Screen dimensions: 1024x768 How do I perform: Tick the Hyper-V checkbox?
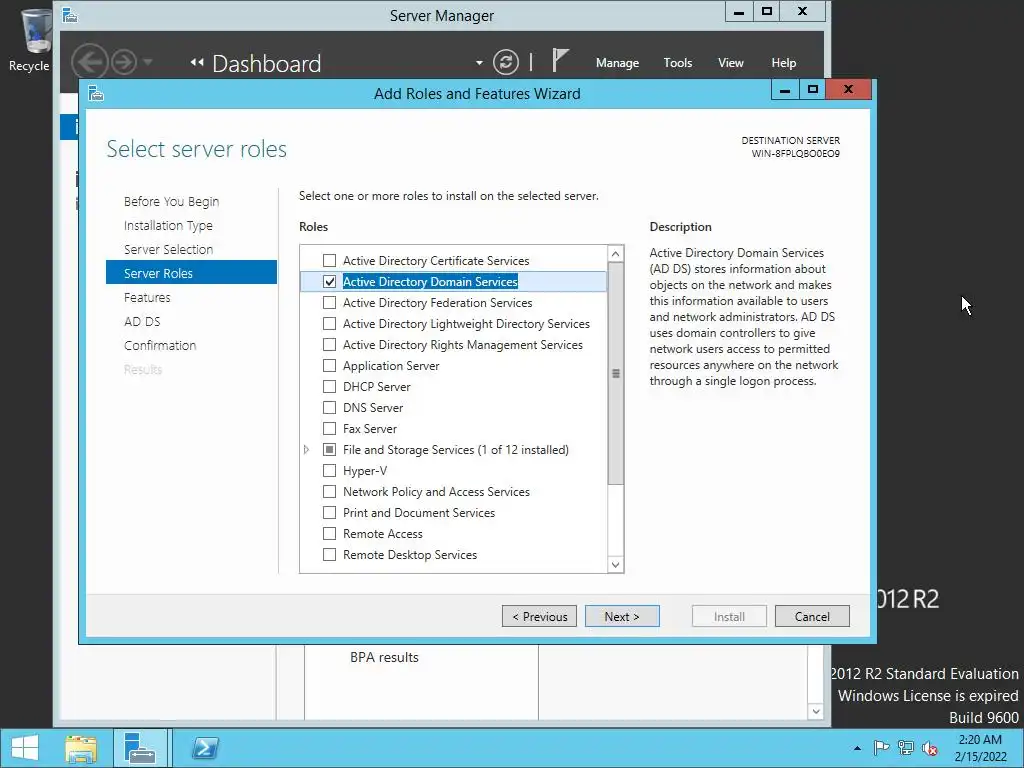[330, 470]
